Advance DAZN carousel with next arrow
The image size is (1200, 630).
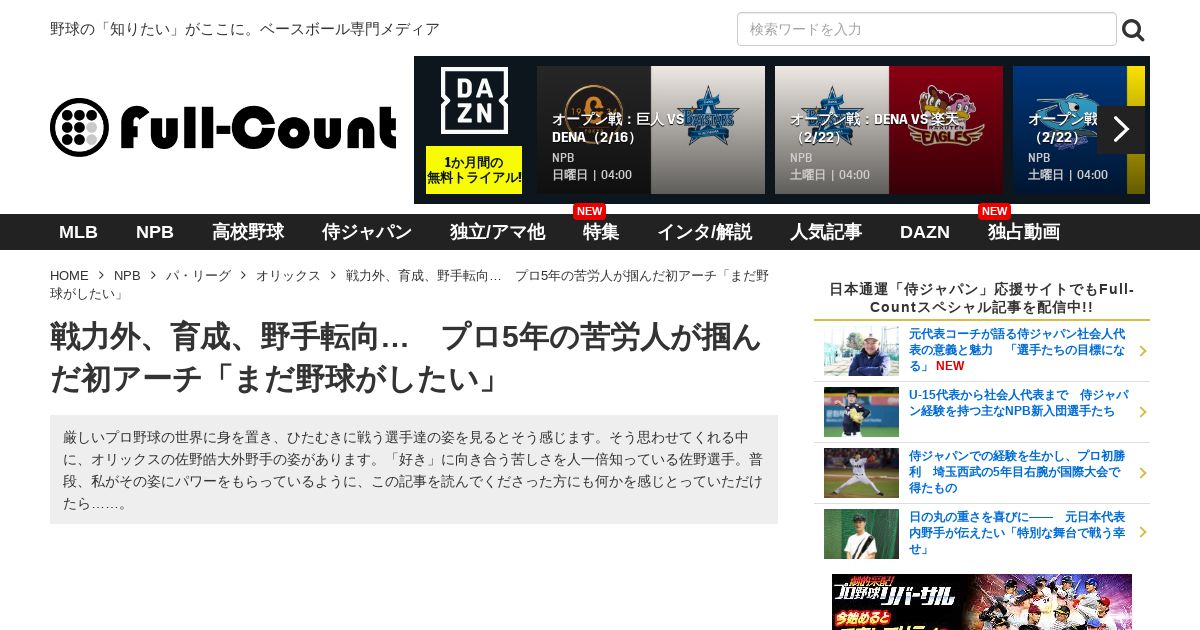pyautogui.click(x=1121, y=130)
